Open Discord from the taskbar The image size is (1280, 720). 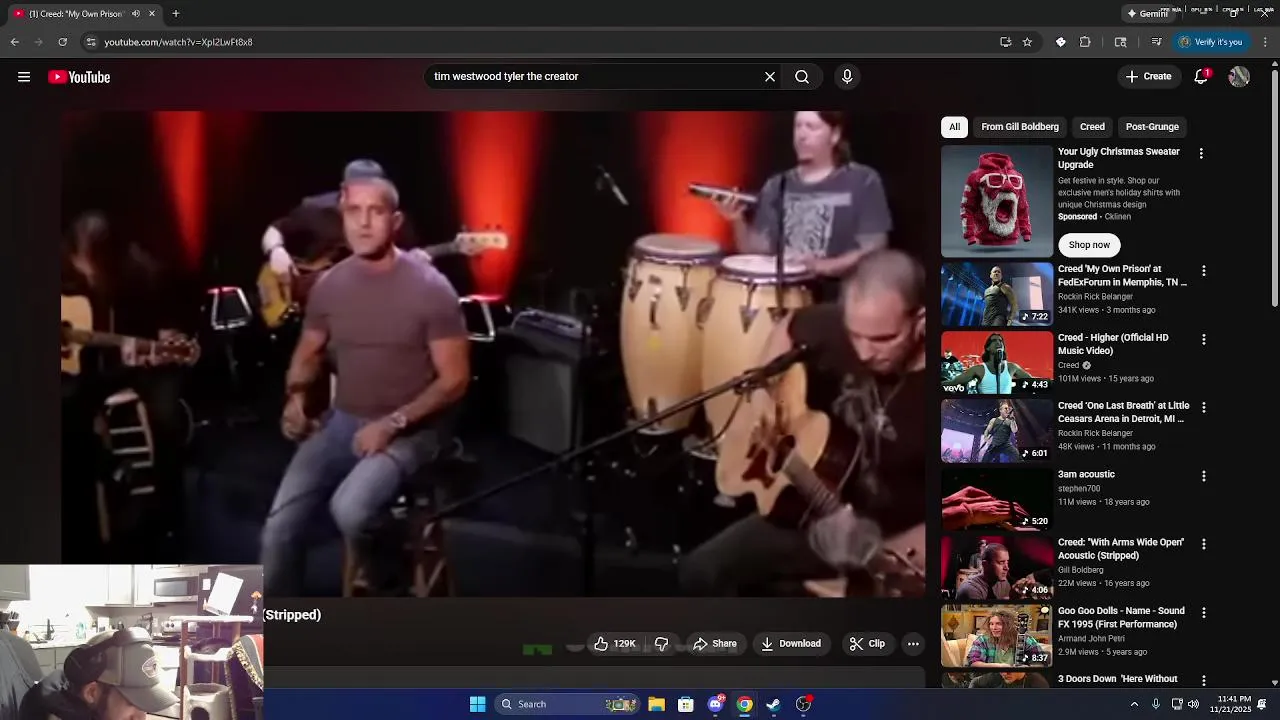pos(715,705)
